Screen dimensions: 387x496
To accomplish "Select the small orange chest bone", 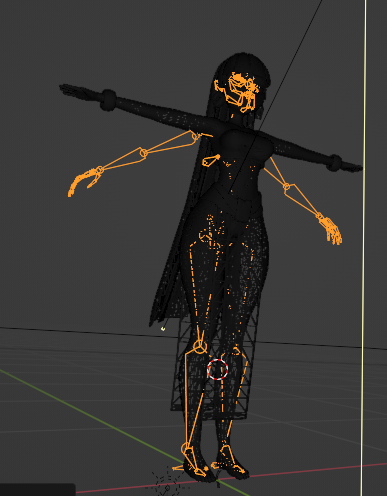I will (211, 161).
